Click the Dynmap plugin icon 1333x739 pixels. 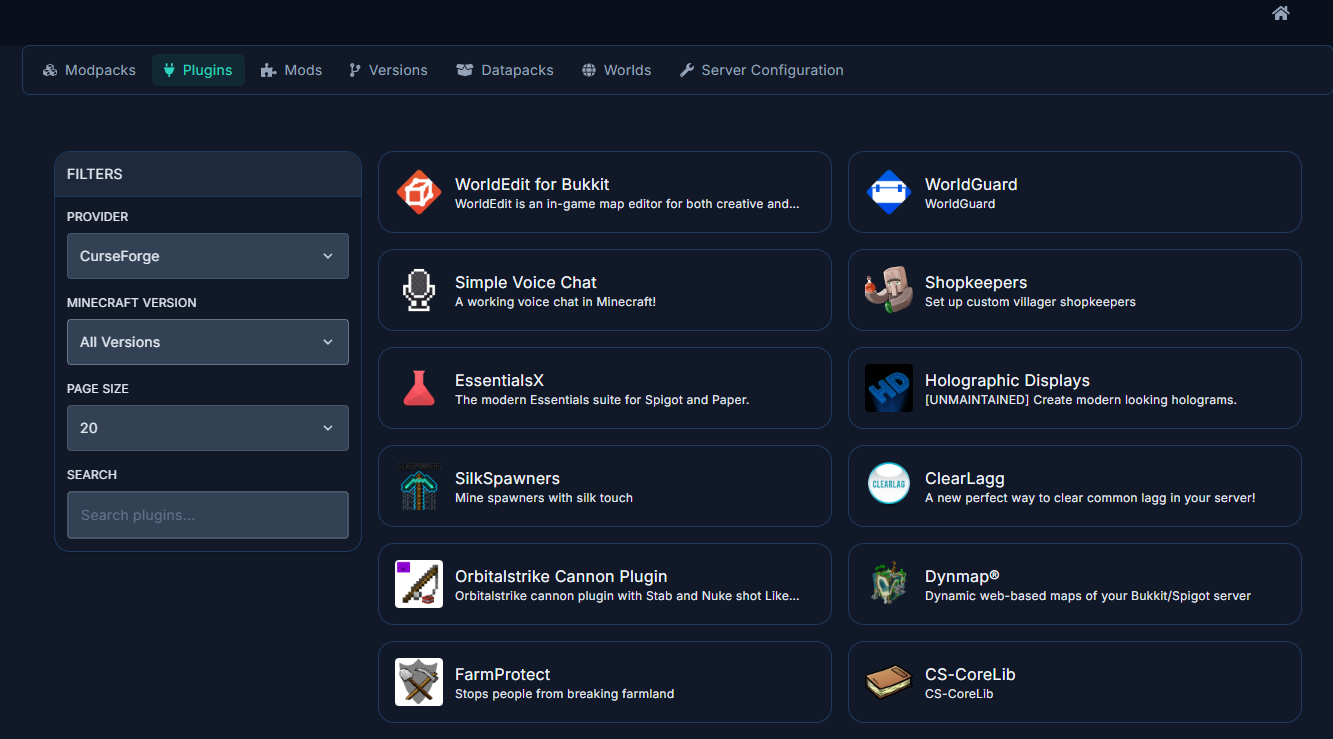point(888,584)
